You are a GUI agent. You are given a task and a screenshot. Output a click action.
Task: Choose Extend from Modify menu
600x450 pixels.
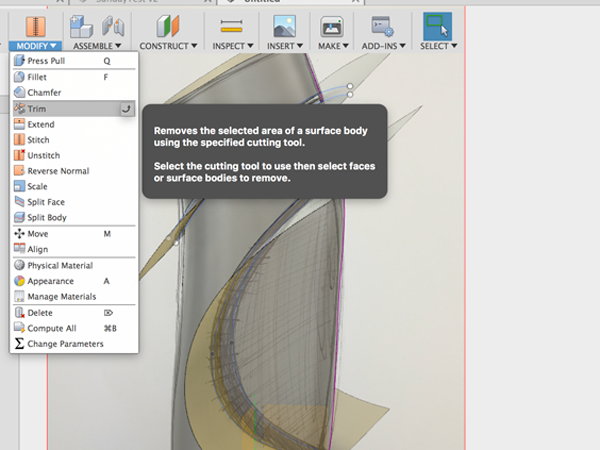click(x=74, y=124)
